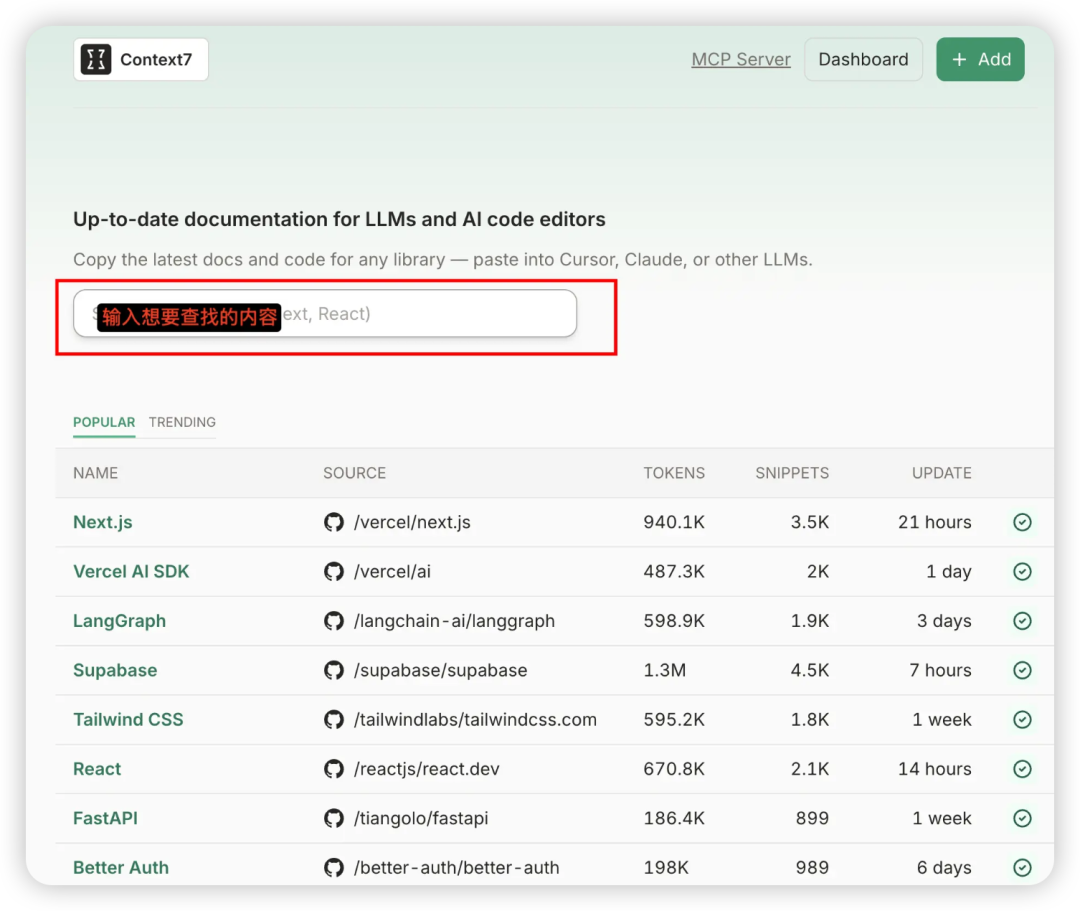Viewport: 1080px width, 911px height.
Task: Open the Dashboard button
Action: [863, 59]
